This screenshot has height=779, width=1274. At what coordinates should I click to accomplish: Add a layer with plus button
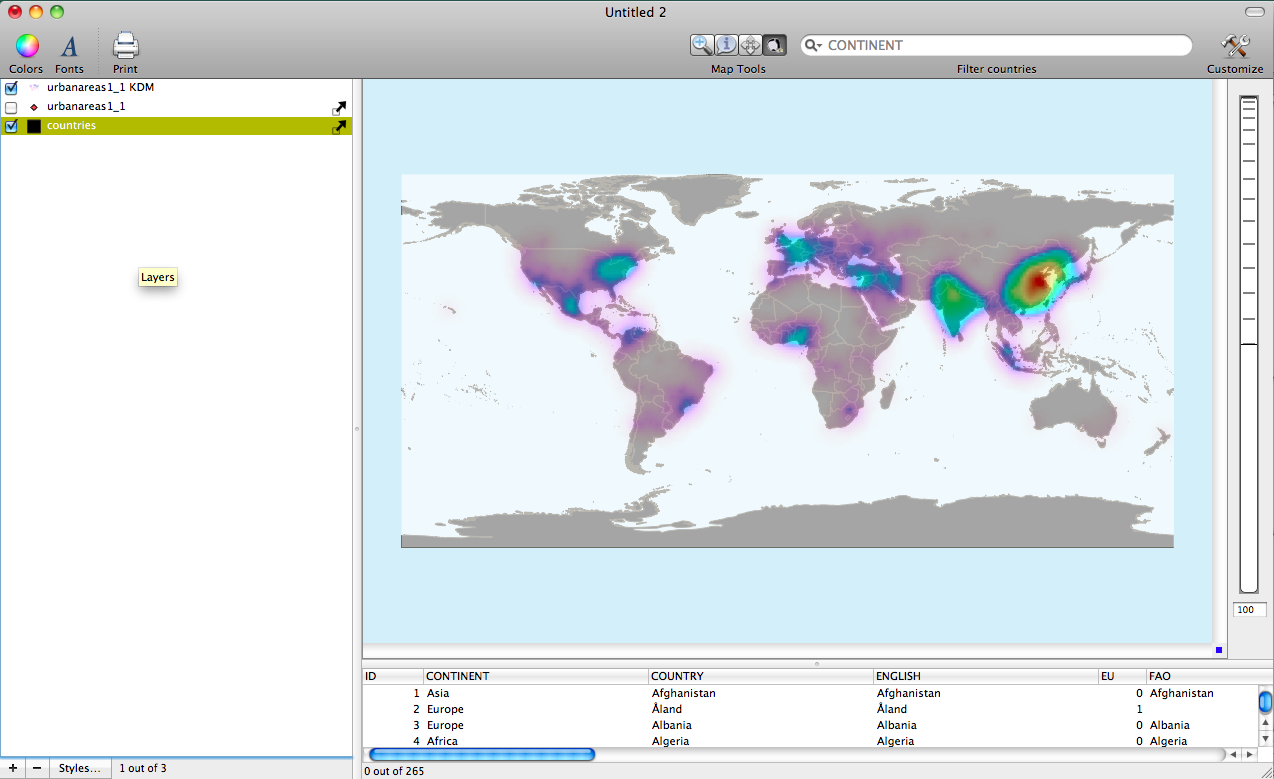[x=12, y=768]
